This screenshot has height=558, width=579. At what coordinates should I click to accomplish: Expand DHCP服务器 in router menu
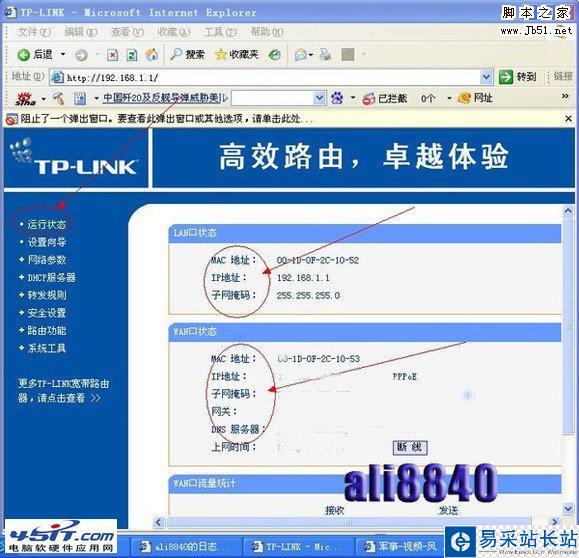51,277
